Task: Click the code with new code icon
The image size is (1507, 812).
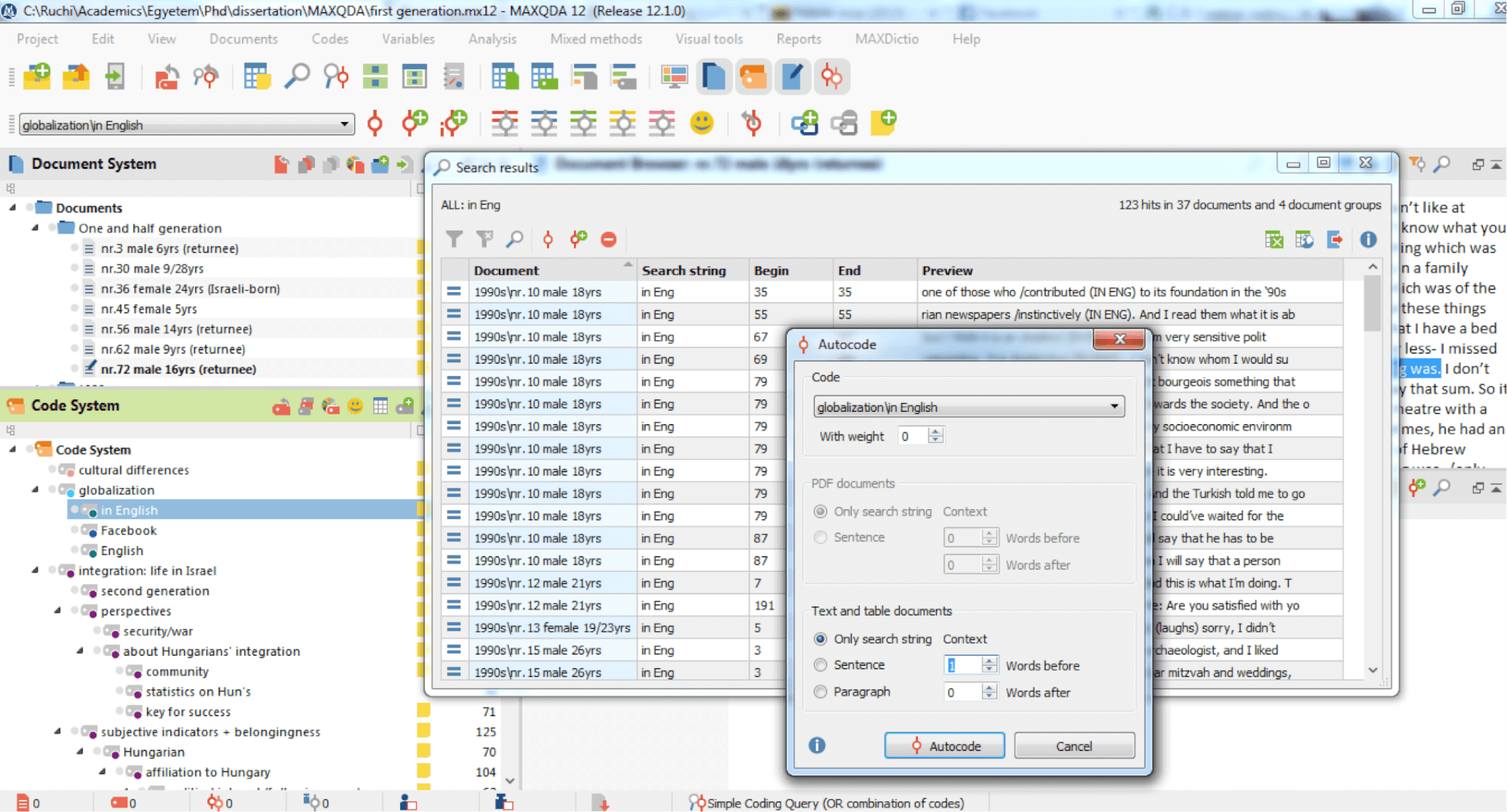Action: click(414, 123)
